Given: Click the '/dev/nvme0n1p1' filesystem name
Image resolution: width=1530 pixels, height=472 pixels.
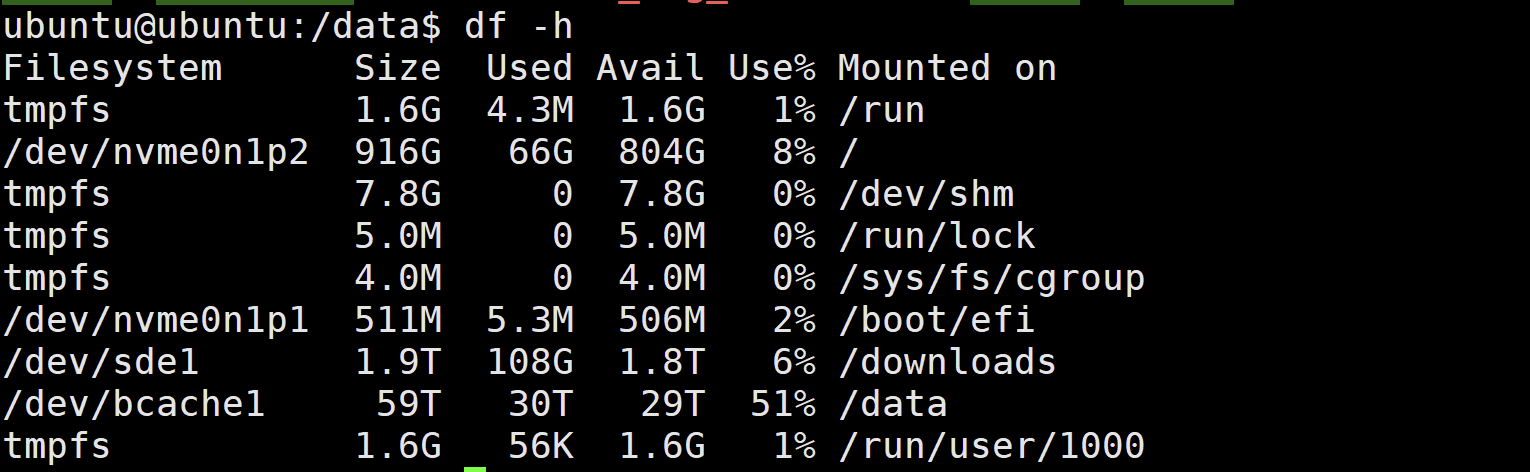Looking at the screenshot, I should (156, 320).
